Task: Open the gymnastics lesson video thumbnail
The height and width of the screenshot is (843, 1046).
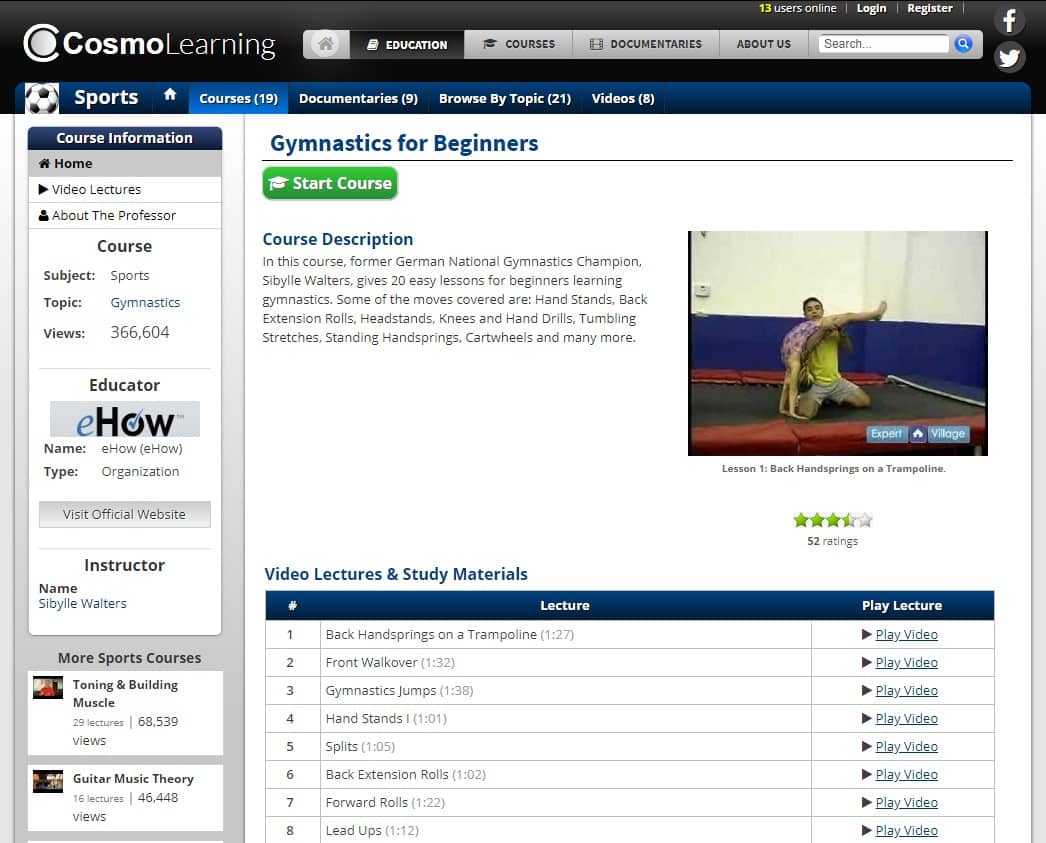Action: (837, 343)
